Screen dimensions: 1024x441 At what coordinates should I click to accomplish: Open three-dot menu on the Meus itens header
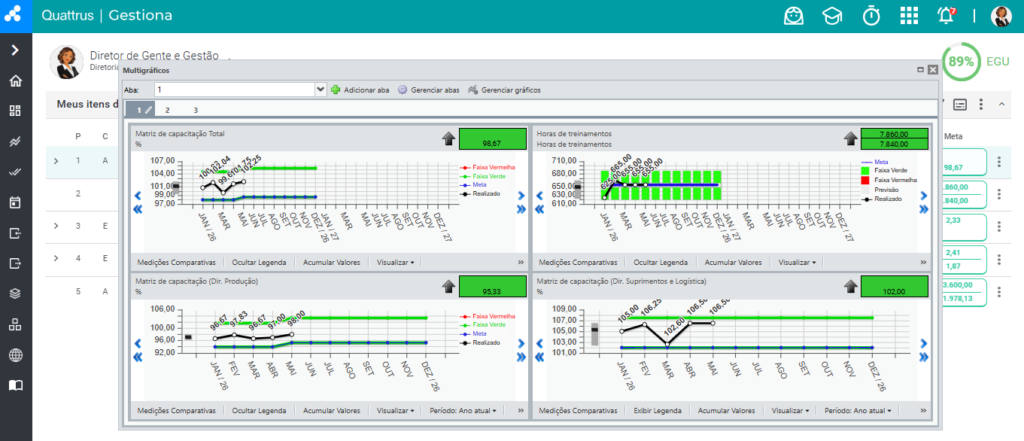(x=980, y=105)
